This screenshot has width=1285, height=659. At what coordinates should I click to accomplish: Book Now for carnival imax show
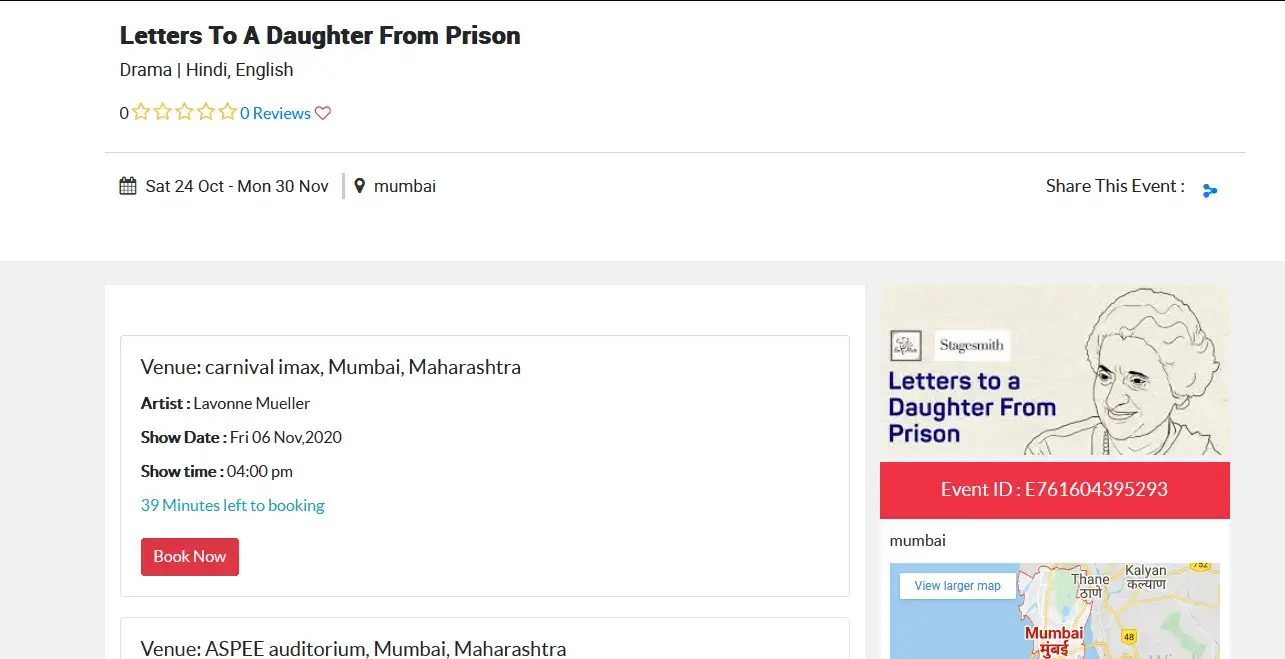pos(190,557)
